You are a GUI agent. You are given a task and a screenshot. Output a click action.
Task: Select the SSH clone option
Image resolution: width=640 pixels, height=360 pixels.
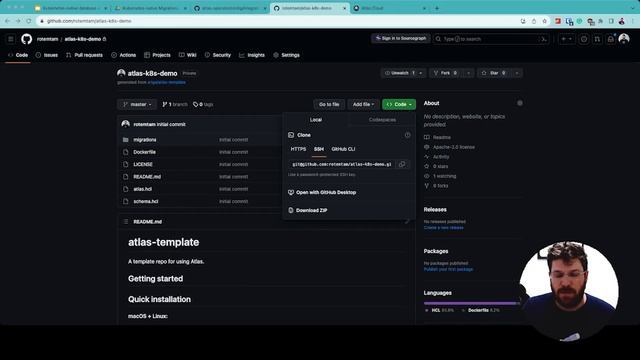pyautogui.click(x=319, y=149)
